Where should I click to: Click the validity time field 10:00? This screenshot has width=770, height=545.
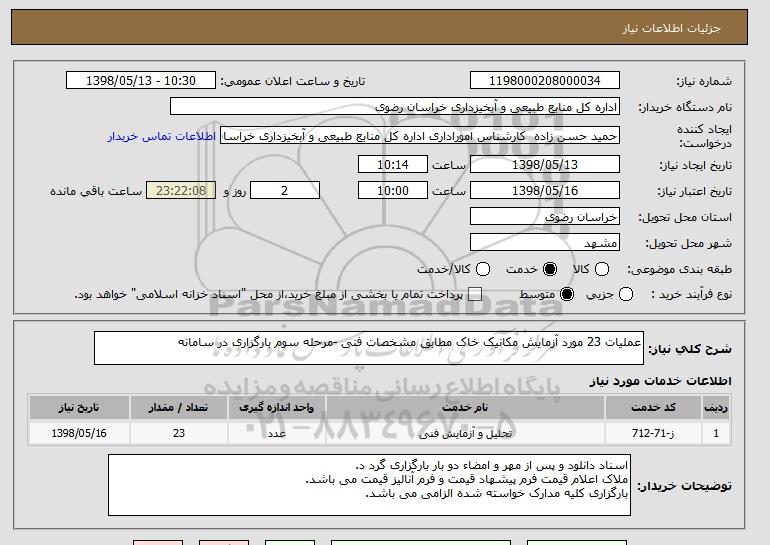click(x=393, y=191)
